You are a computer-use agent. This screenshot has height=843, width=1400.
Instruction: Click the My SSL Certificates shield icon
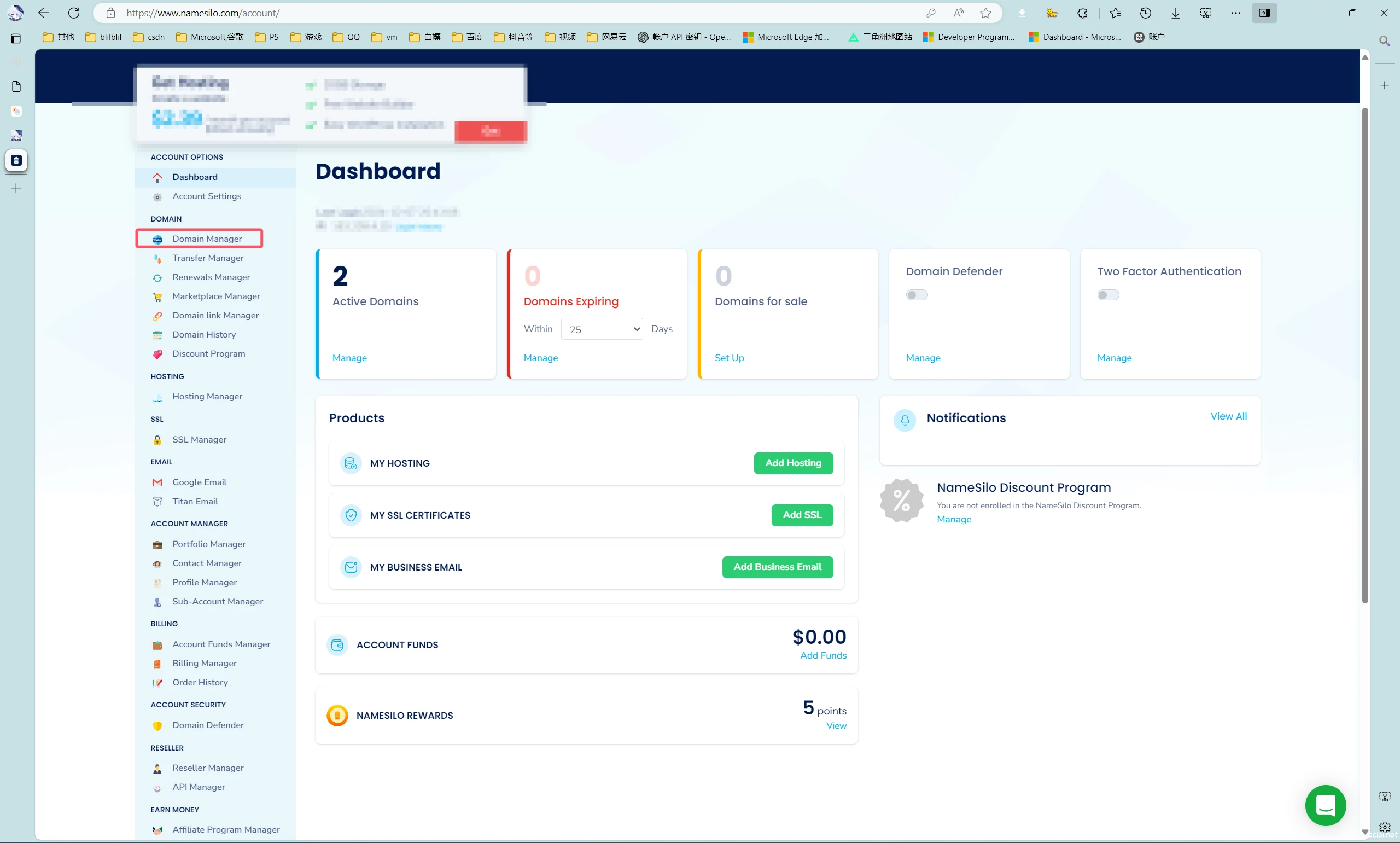(351, 515)
